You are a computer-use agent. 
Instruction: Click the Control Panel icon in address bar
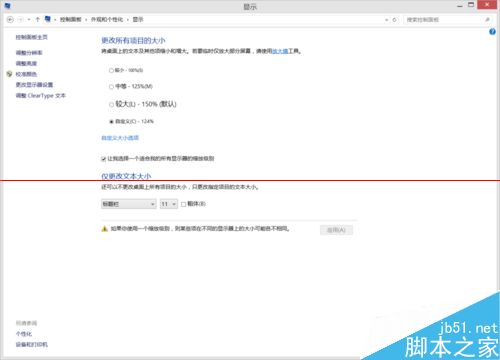(x=48, y=19)
